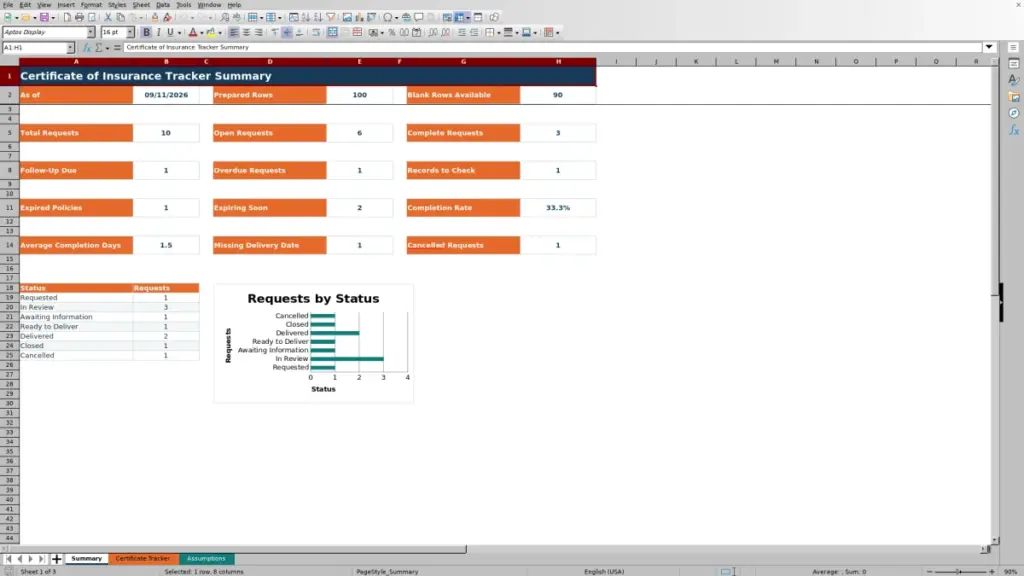Click the Insert Pivot Table icon

pyautogui.click(x=372, y=17)
